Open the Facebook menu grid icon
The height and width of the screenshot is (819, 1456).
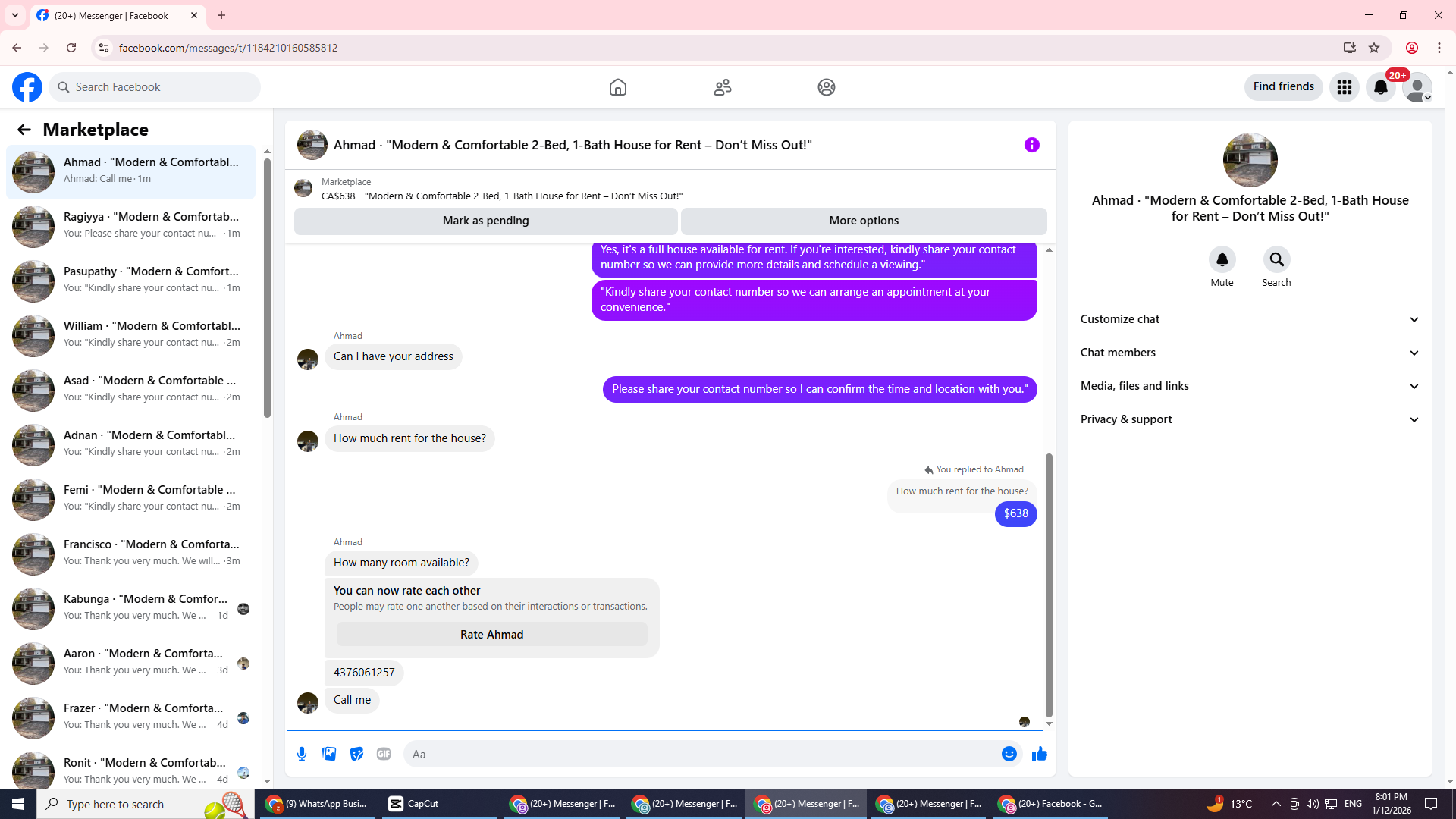tap(1344, 87)
